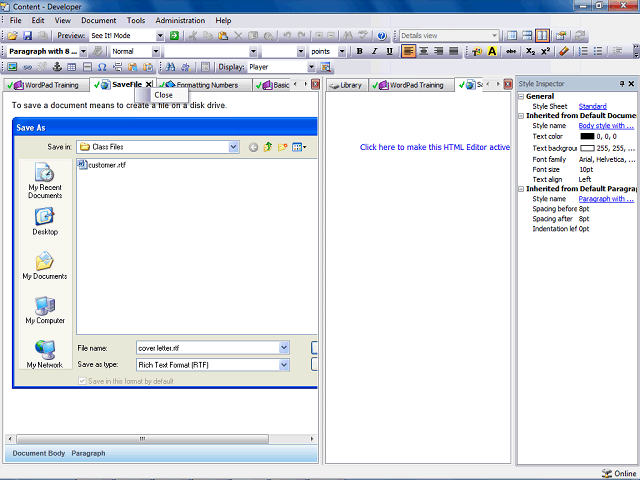Click the green Preview go arrow
The height and width of the screenshot is (480, 640).
(174, 36)
